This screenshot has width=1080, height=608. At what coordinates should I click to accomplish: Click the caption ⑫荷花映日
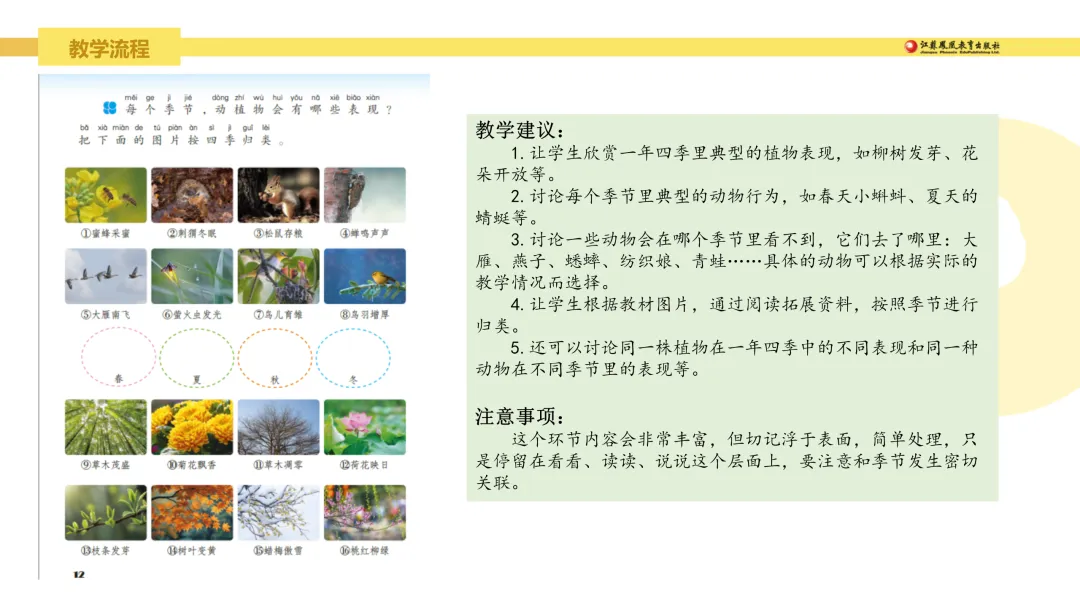tap(364, 465)
